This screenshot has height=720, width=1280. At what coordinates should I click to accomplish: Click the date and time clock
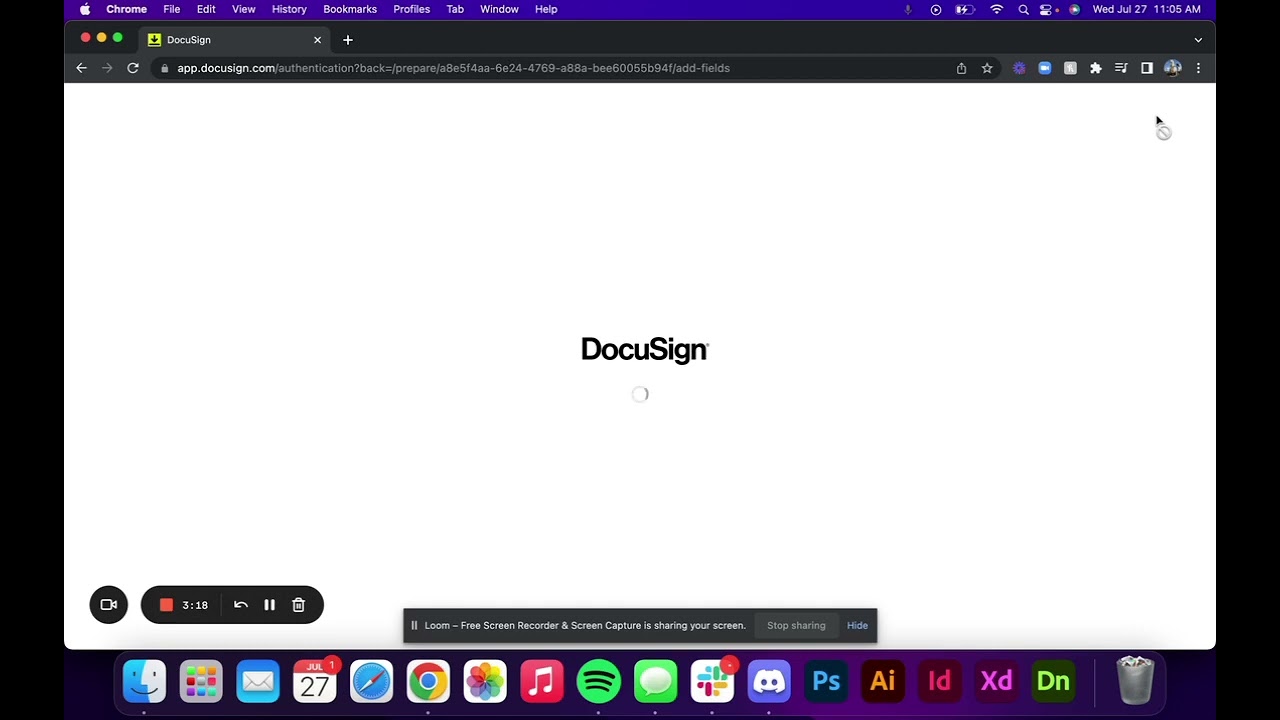[1147, 9]
